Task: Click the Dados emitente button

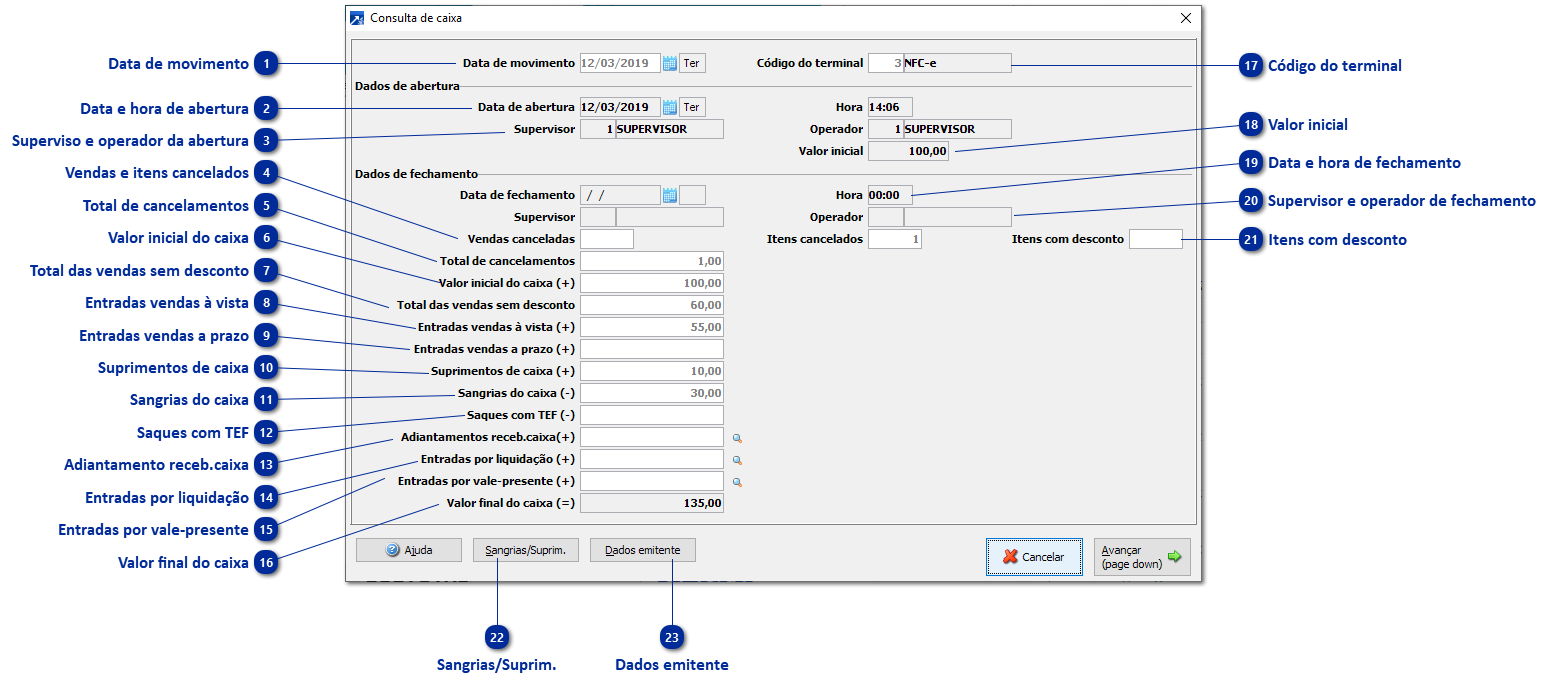Action: pos(642,550)
